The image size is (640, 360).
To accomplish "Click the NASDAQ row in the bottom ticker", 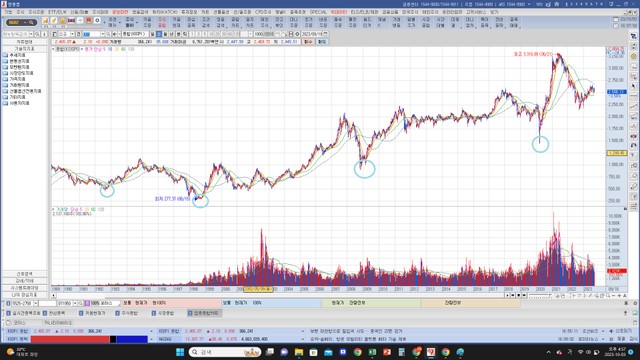I will [230, 339].
